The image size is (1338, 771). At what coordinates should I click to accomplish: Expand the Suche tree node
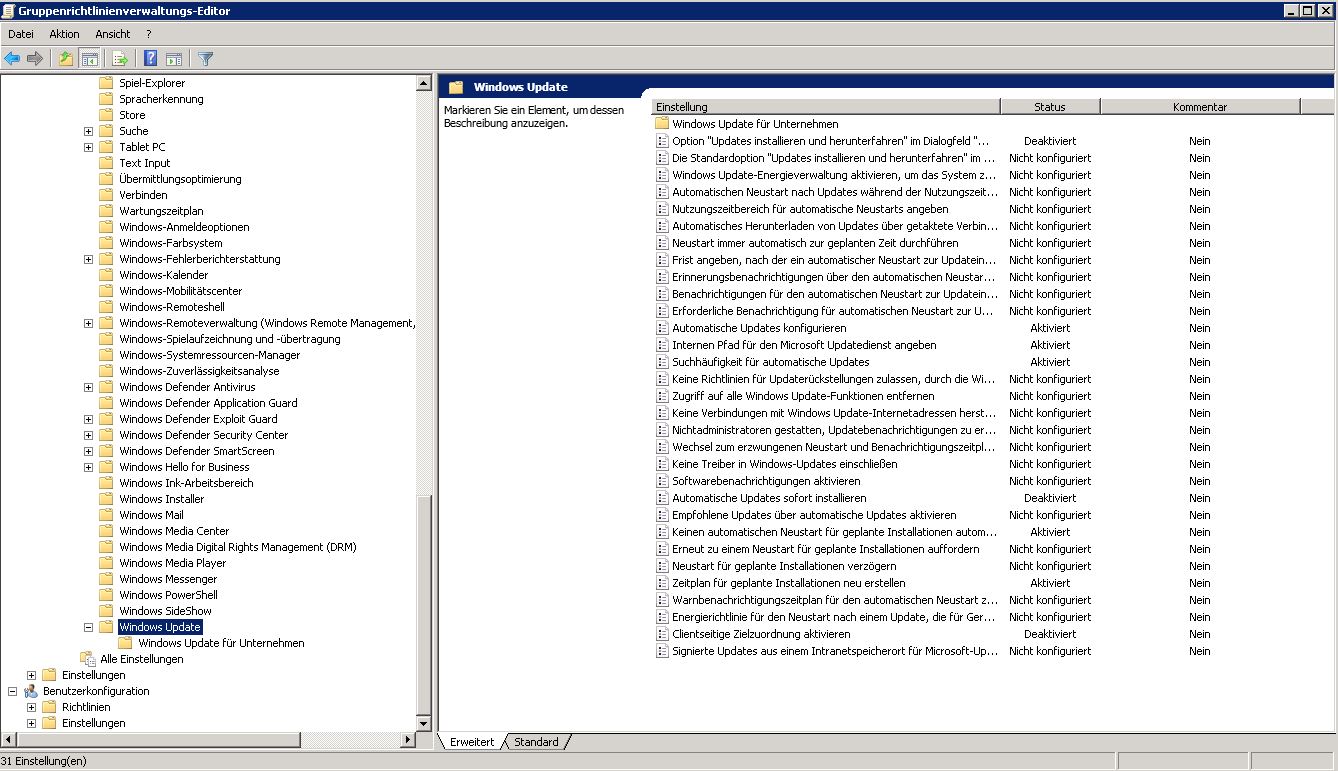[88, 131]
